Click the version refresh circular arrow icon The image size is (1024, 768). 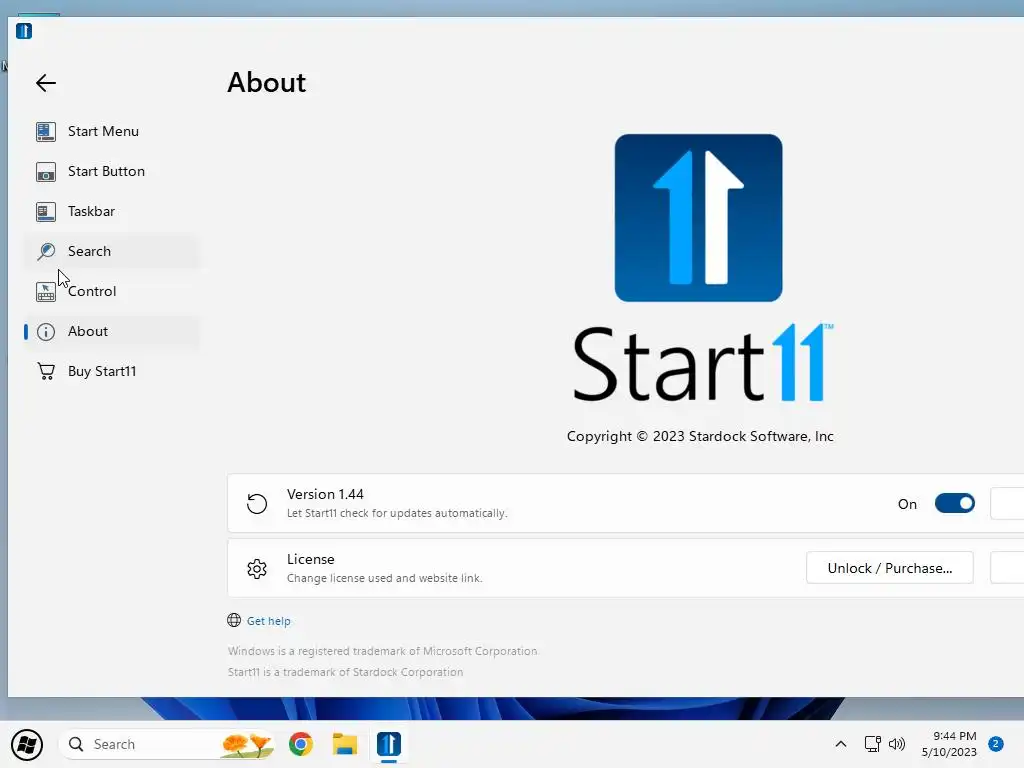click(257, 504)
